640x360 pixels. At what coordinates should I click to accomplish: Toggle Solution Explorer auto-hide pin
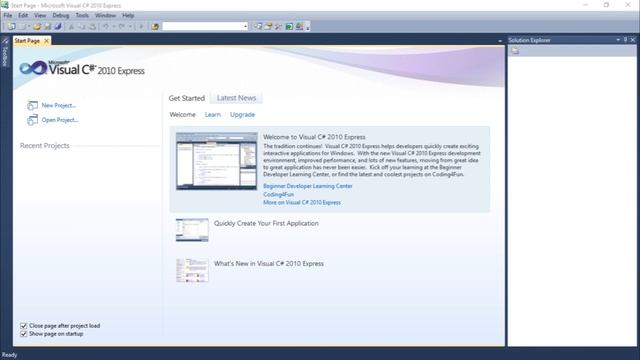pos(625,40)
